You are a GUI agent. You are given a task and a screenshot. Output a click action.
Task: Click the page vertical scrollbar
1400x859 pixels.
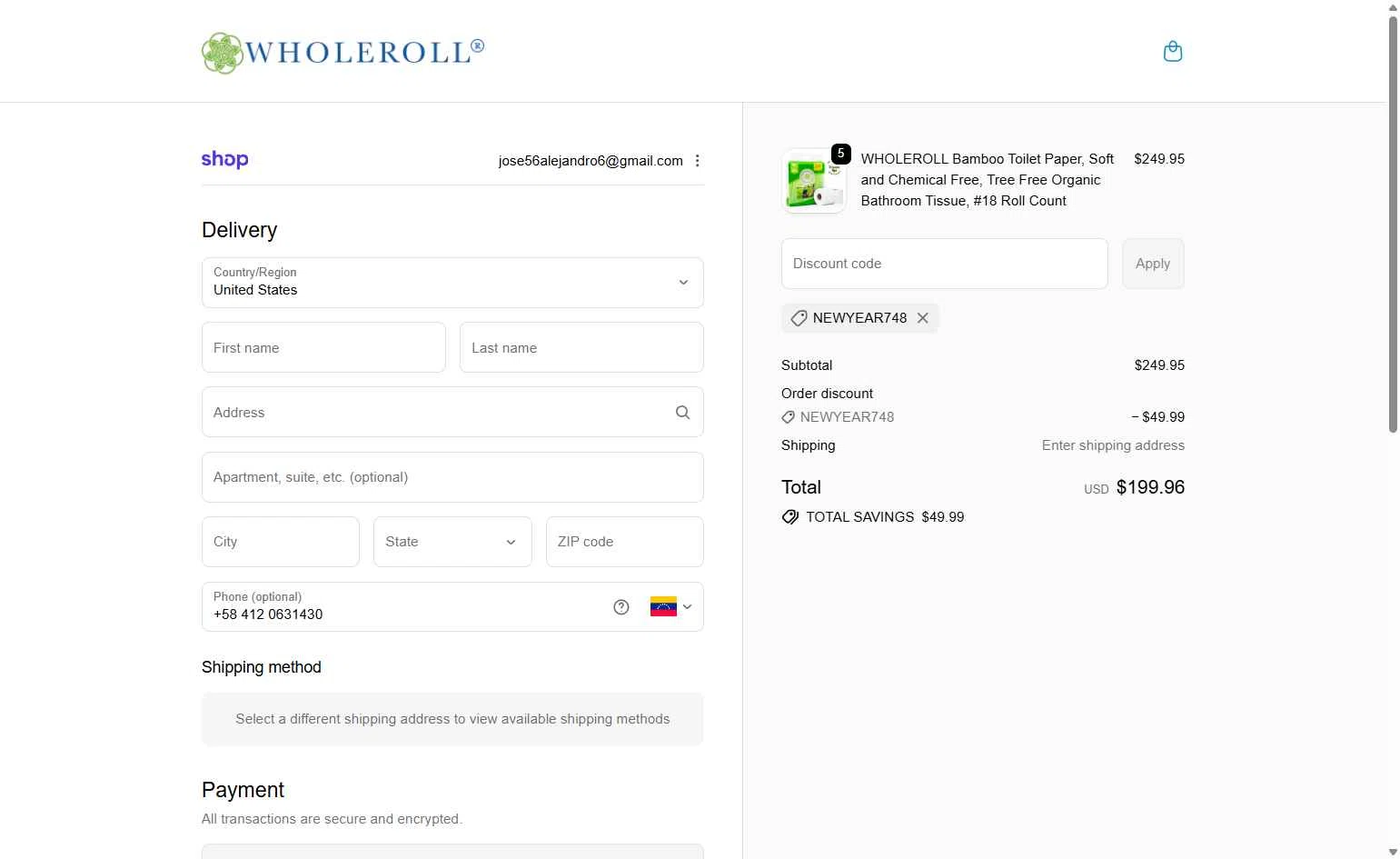tap(1393, 223)
